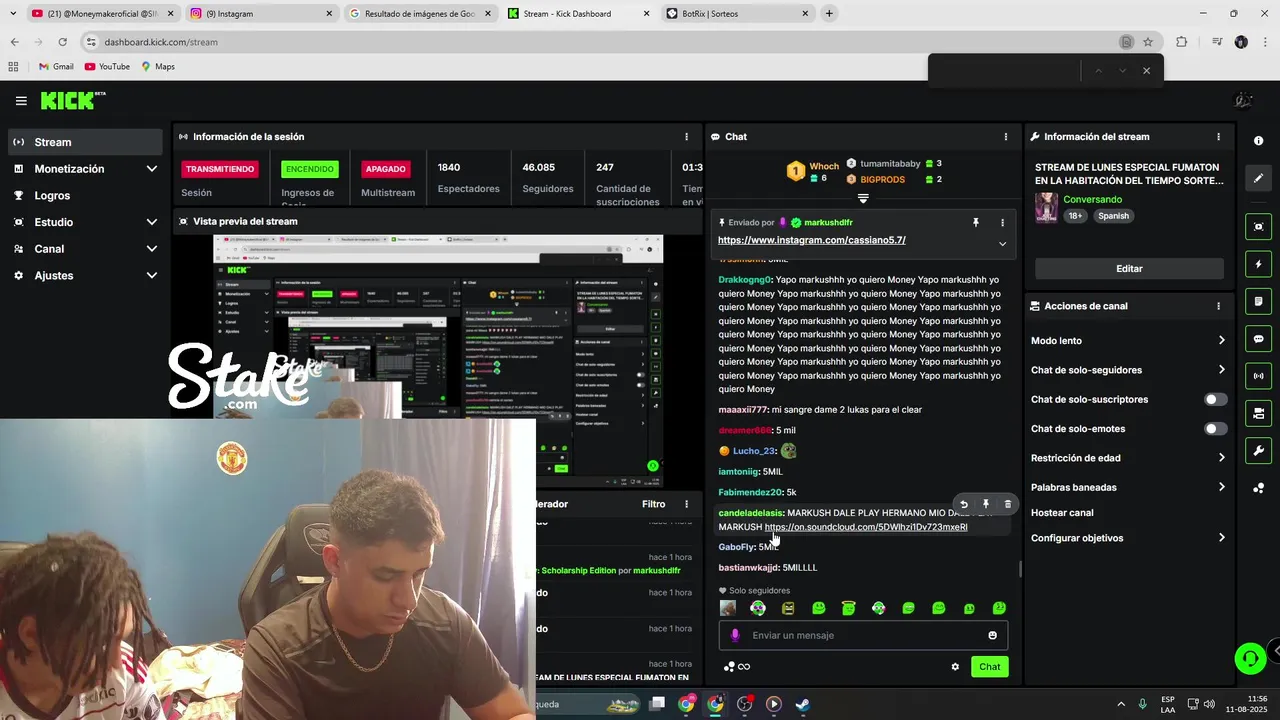The image size is (1280, 720).
Task: Toggle the notes document panel icon
Action: click(1258, 301)
